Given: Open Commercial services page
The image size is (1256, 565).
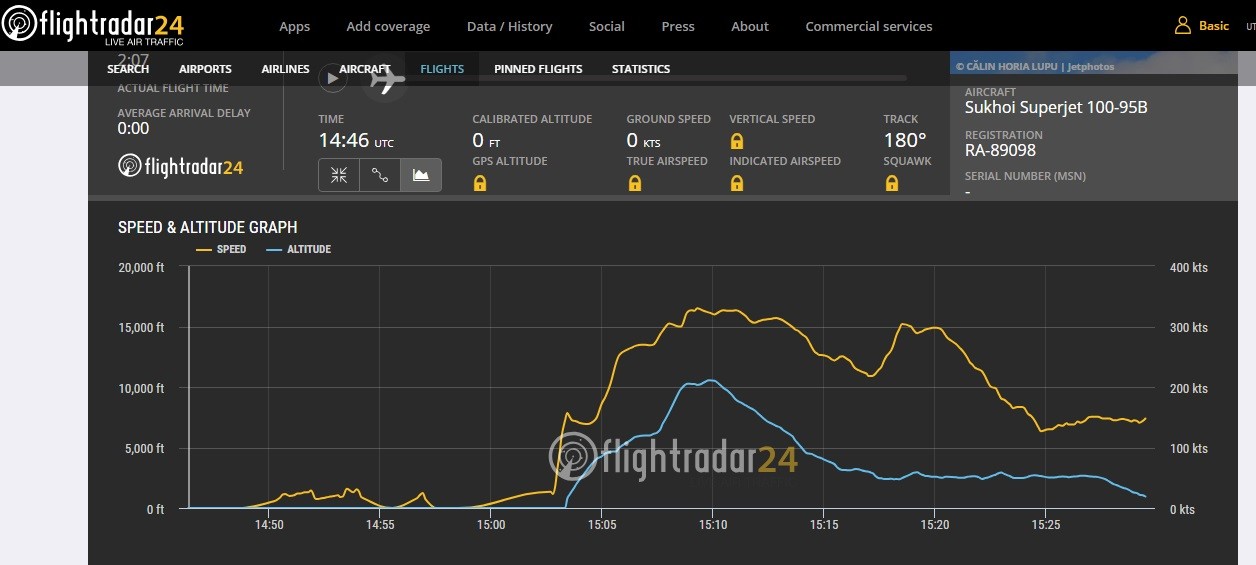Looking at the screenshot, I should tap(869, 26).
